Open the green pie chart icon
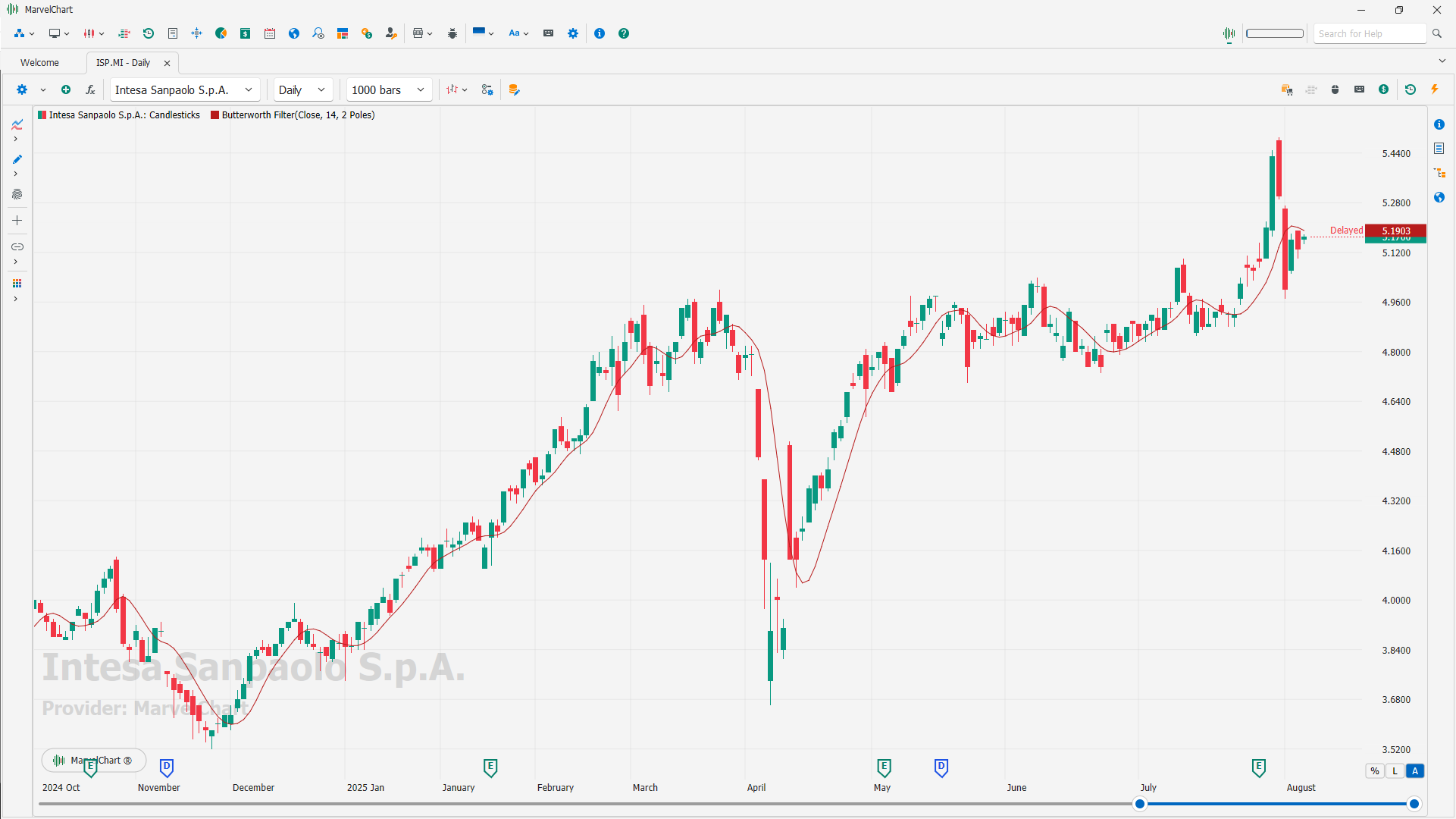 (x=221, y=33)
